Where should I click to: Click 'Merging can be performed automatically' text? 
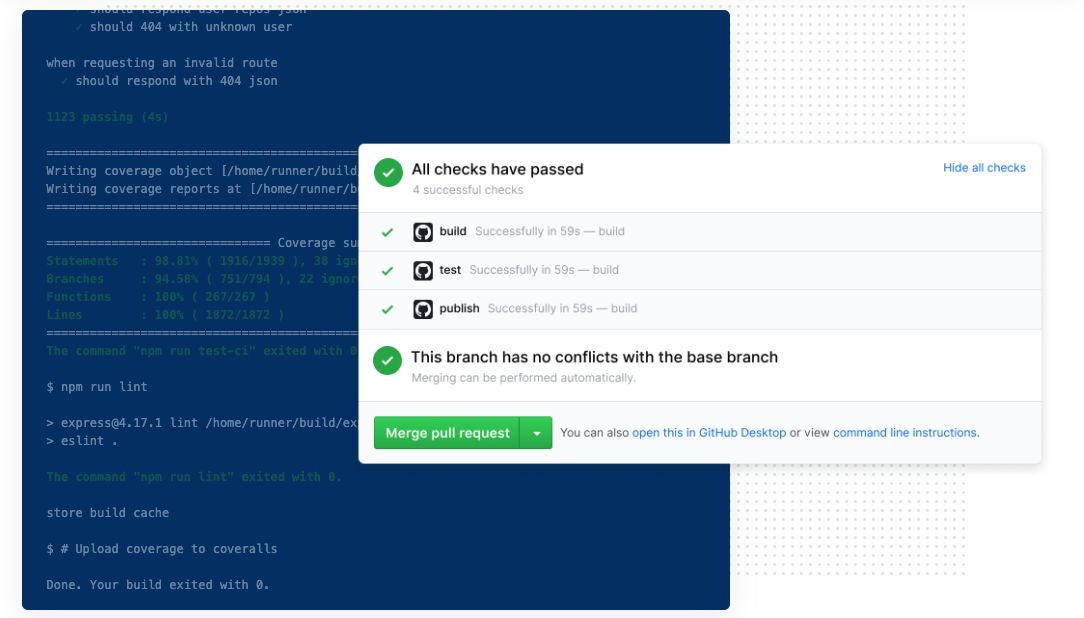click(x=523, y=378)
